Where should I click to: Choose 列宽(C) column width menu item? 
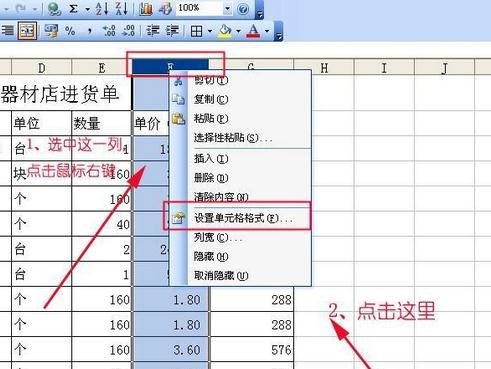click(241, 237)
